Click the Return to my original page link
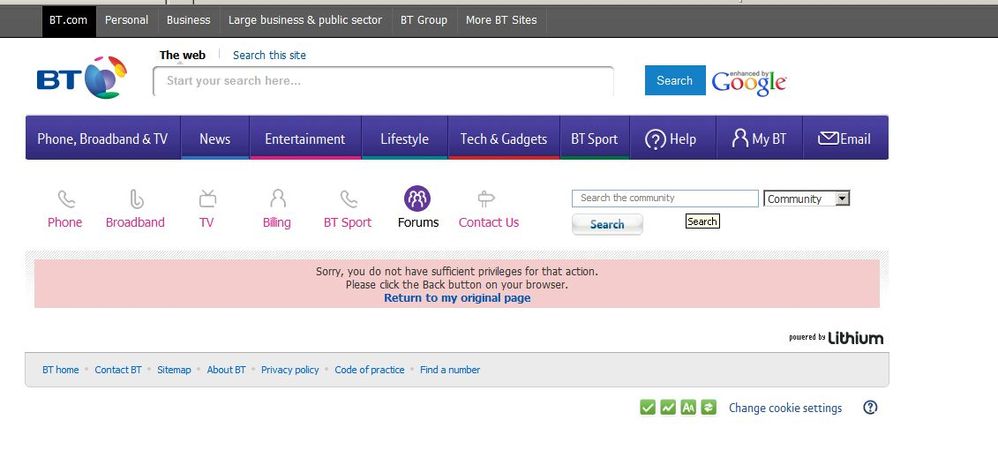 (457, 298)
